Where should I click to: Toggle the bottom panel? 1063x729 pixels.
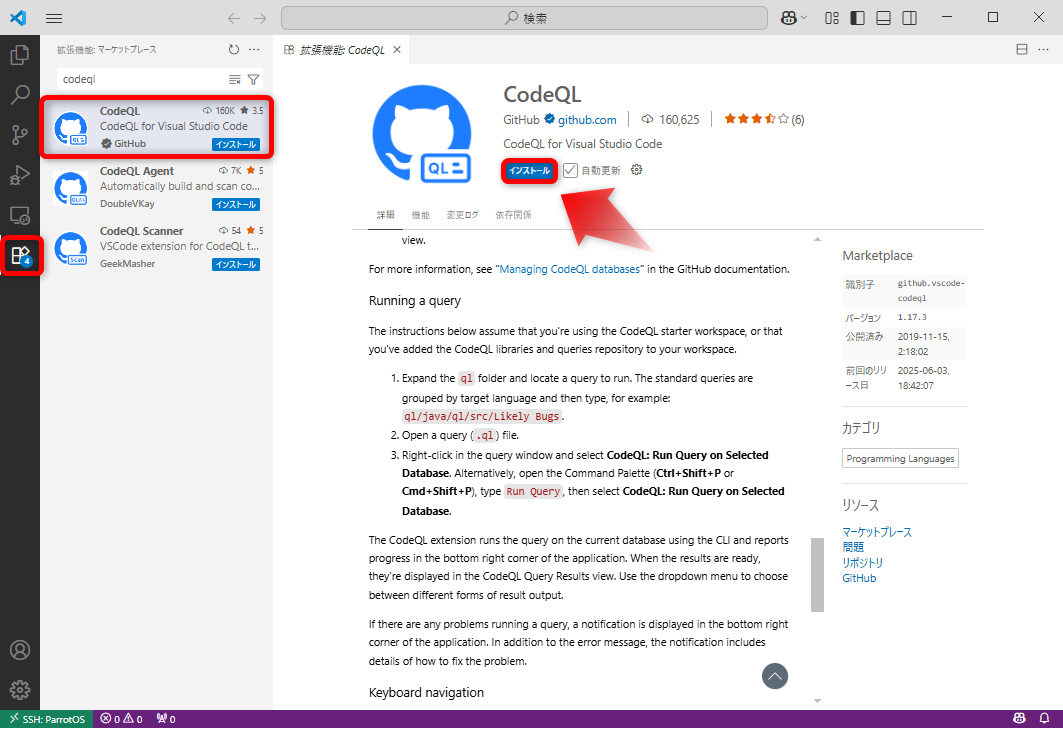[883, 18]
